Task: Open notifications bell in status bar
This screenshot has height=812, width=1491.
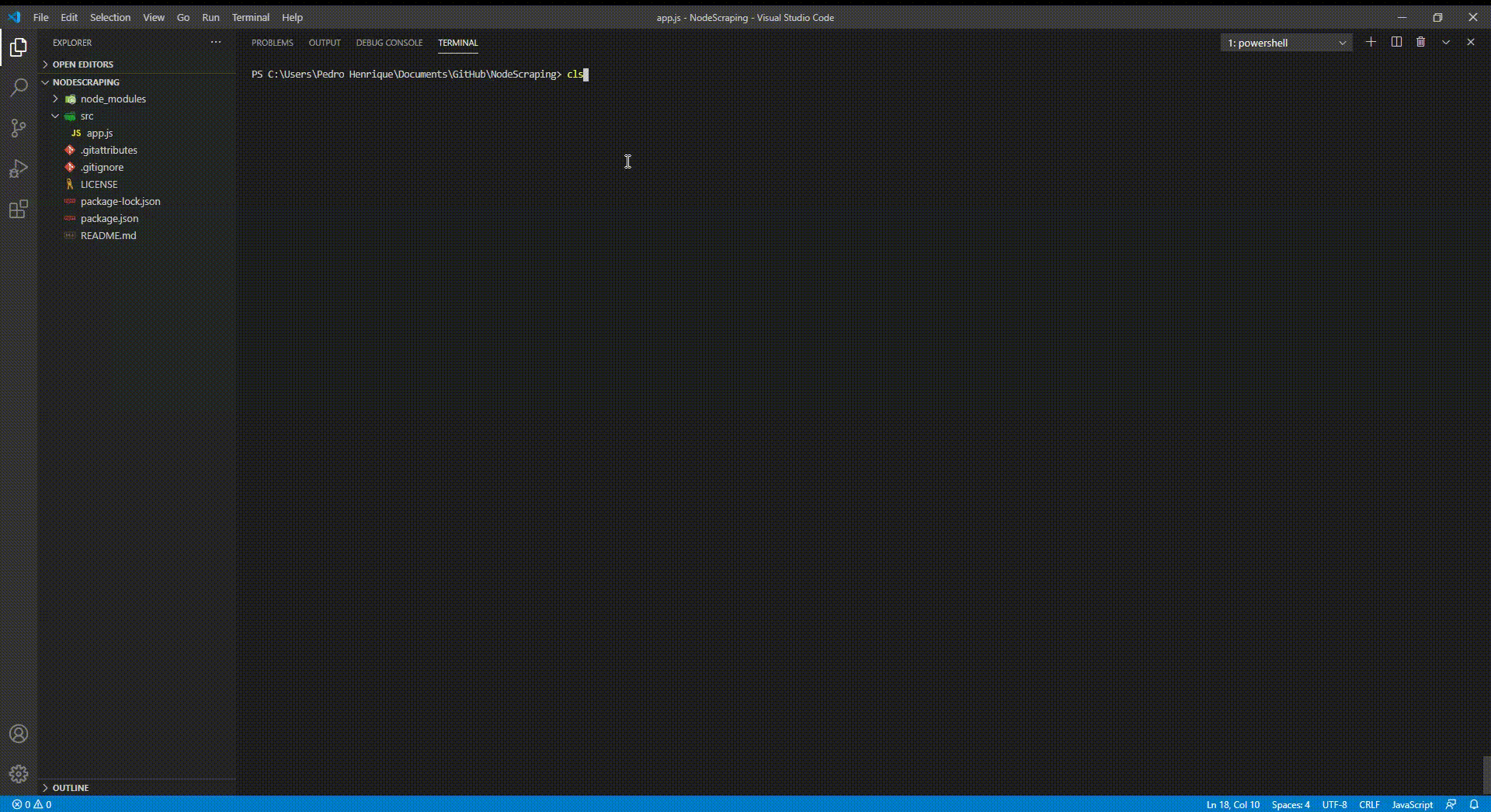Action: tap(1474, 804)
